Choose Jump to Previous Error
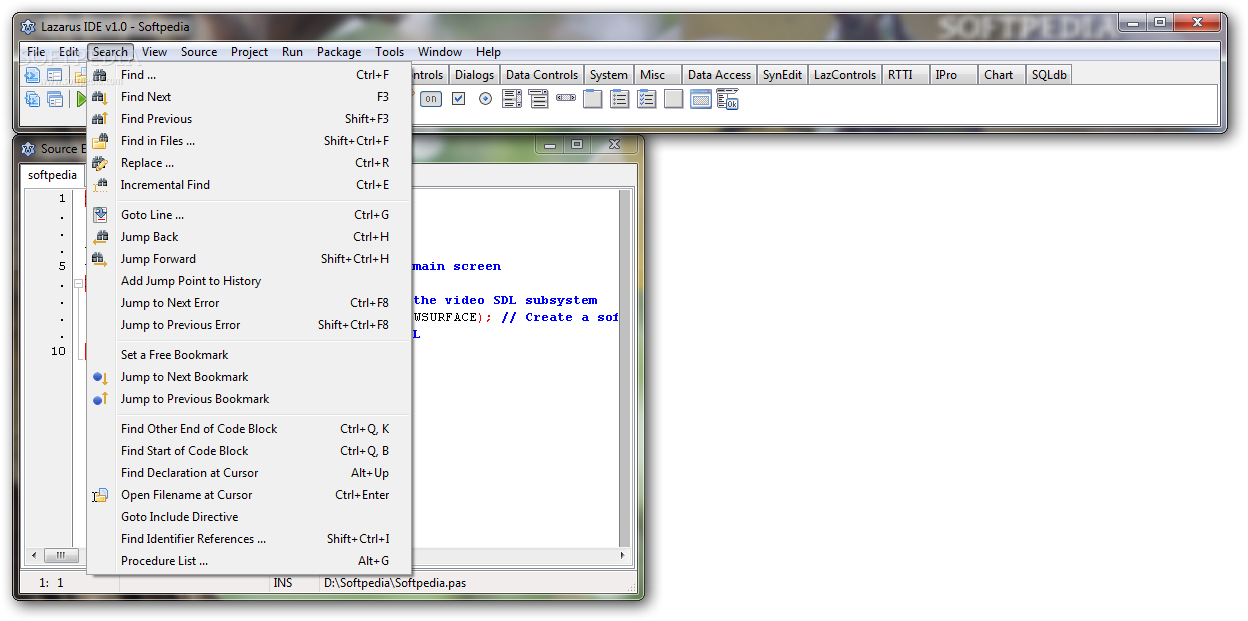1248x621 pixels. pyautogui.click(x=249, y=325)
